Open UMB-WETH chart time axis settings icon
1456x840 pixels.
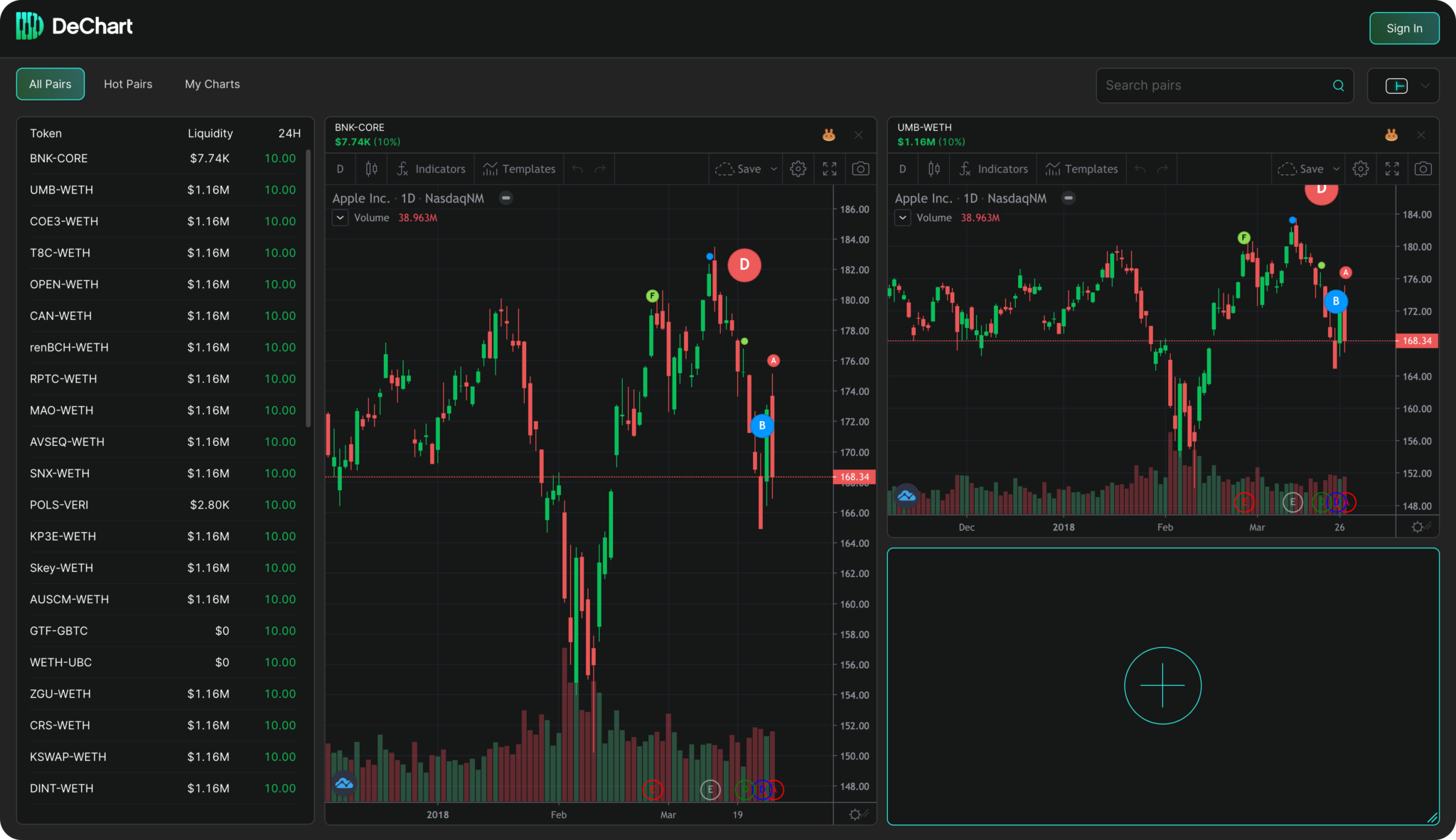(1418, 527)
